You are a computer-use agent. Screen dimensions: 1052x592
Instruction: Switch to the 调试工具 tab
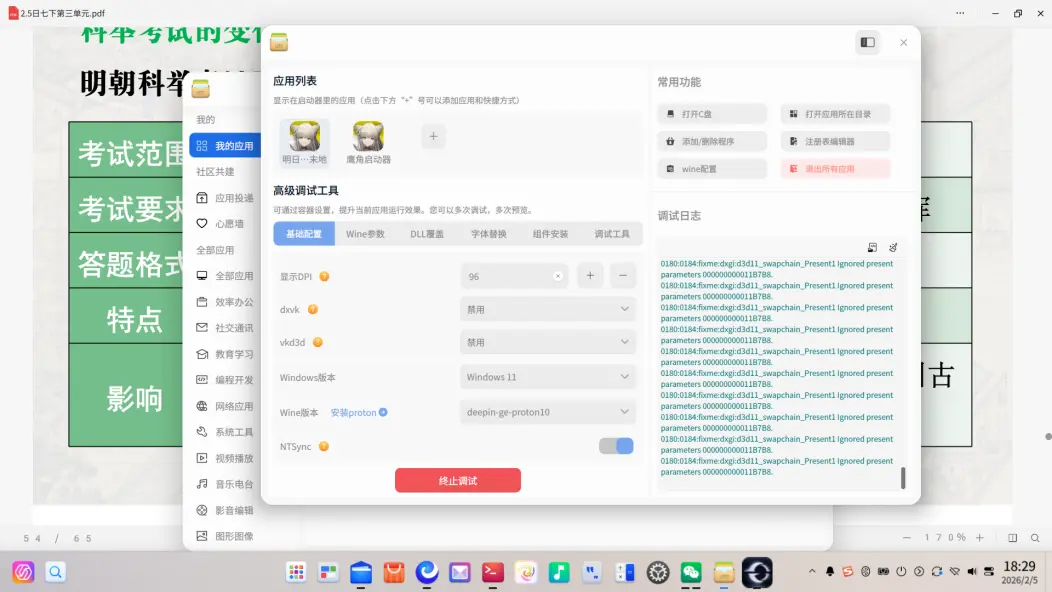tap(612, 234)
